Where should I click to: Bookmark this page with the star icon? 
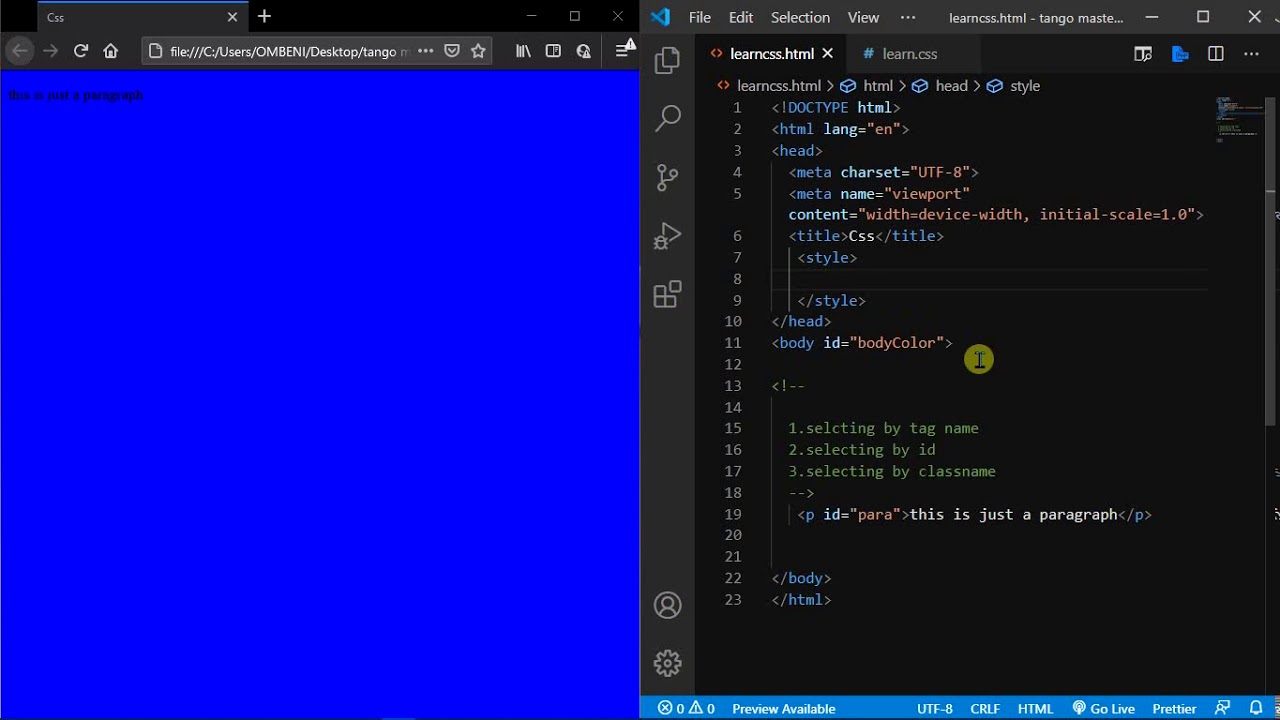[478, 51]
